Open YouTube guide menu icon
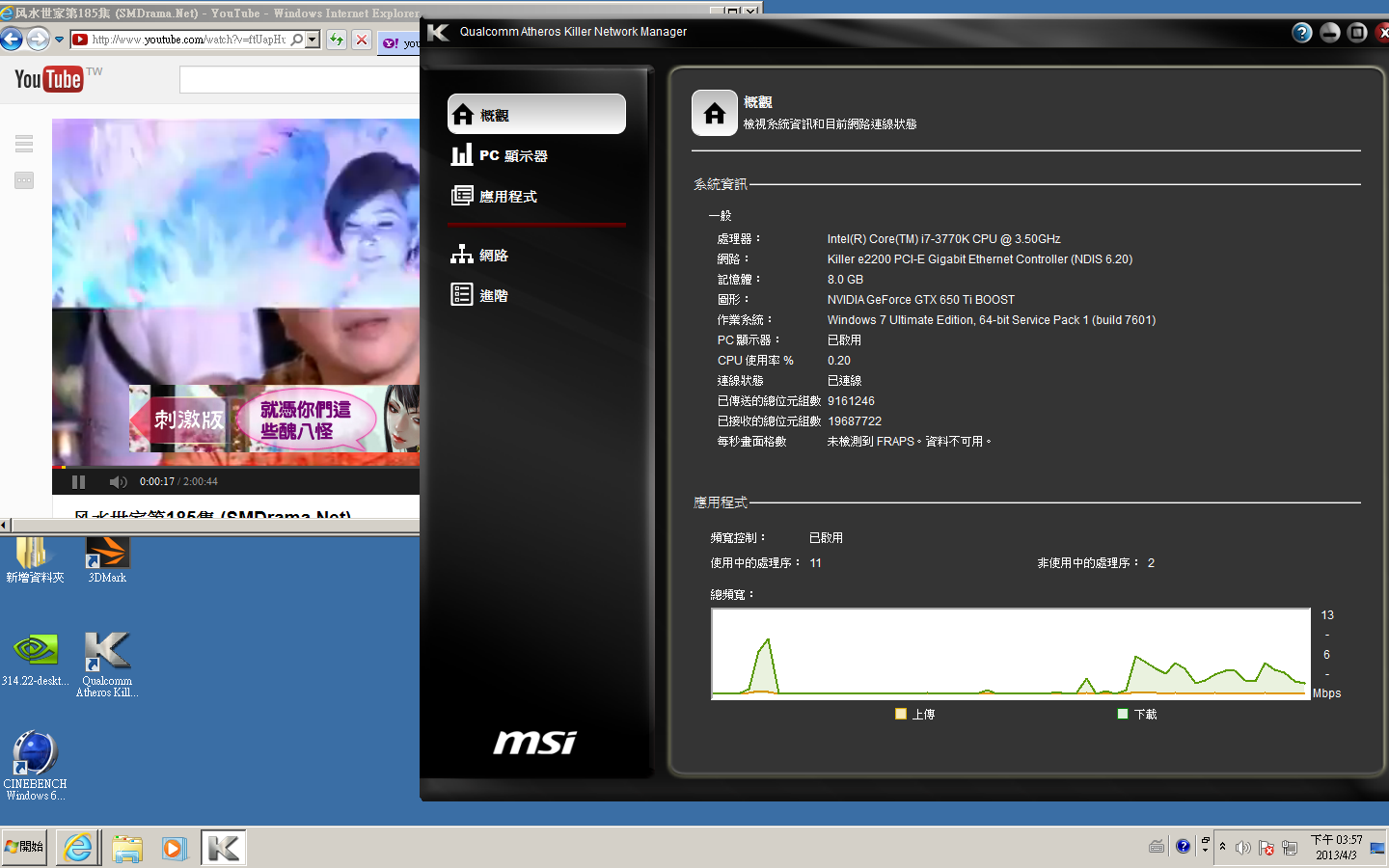 pyautogui.click(x=24, y=144)
